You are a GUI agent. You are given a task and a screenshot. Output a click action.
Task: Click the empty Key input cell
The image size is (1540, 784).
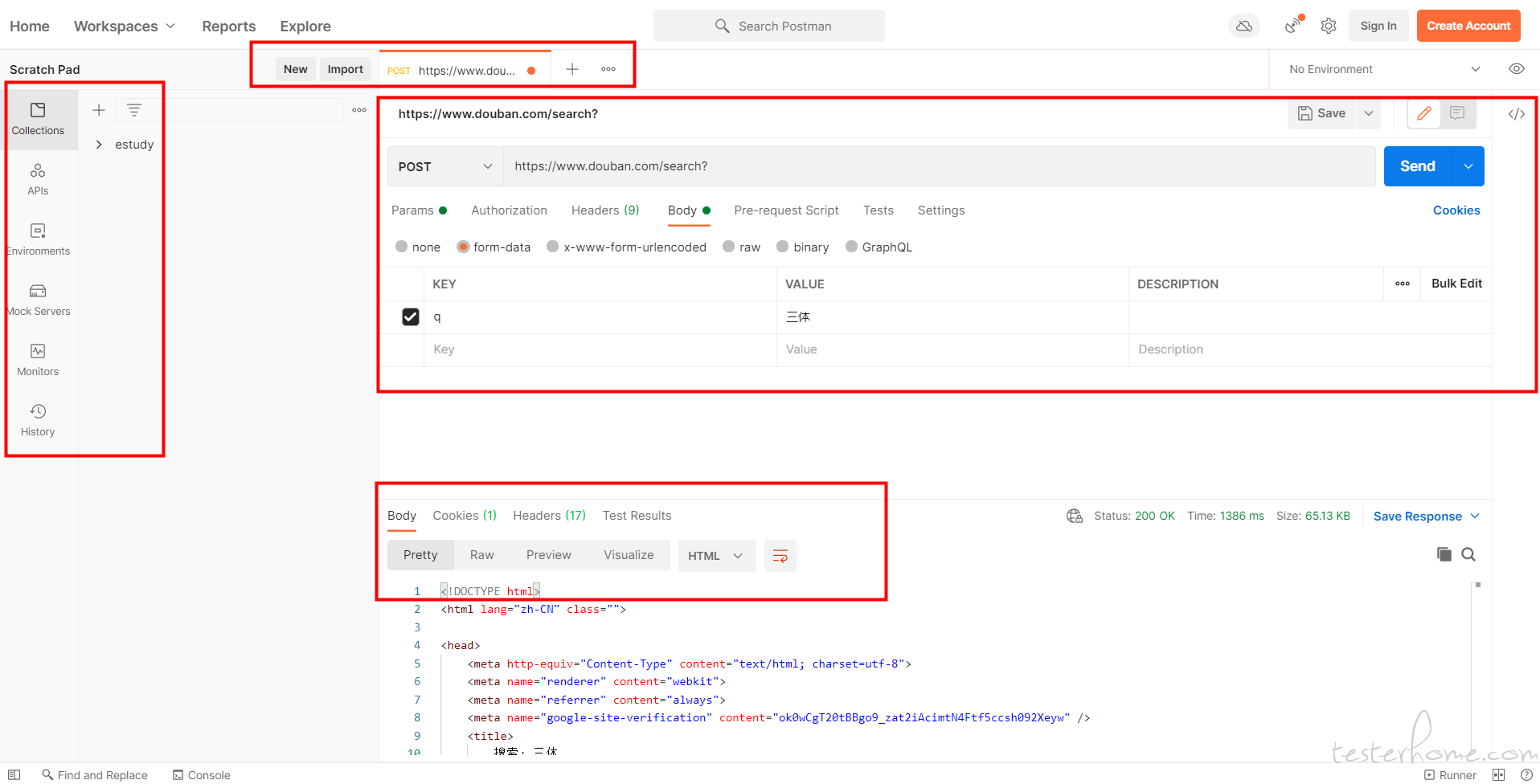pyautogui.click(x=600, y=349)
